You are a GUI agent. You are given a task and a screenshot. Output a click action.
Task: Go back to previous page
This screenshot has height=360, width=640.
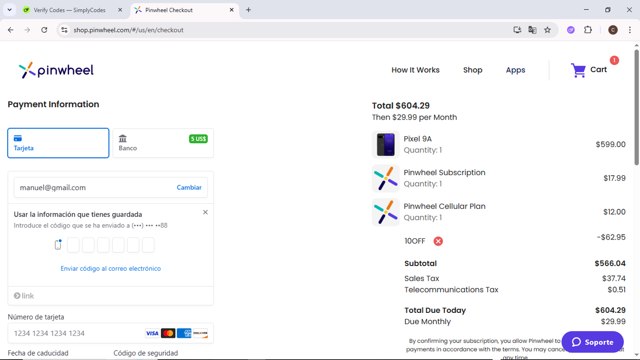click(x=11, y=30)
